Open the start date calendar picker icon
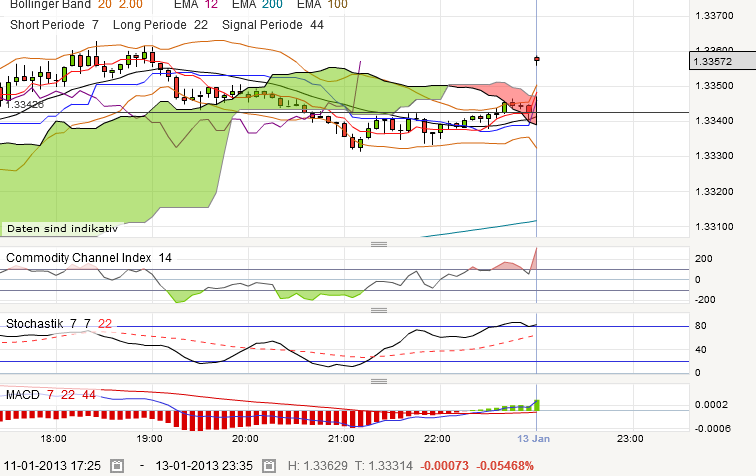The height and width of the screenshot is (476, 756). pos(117,466)
